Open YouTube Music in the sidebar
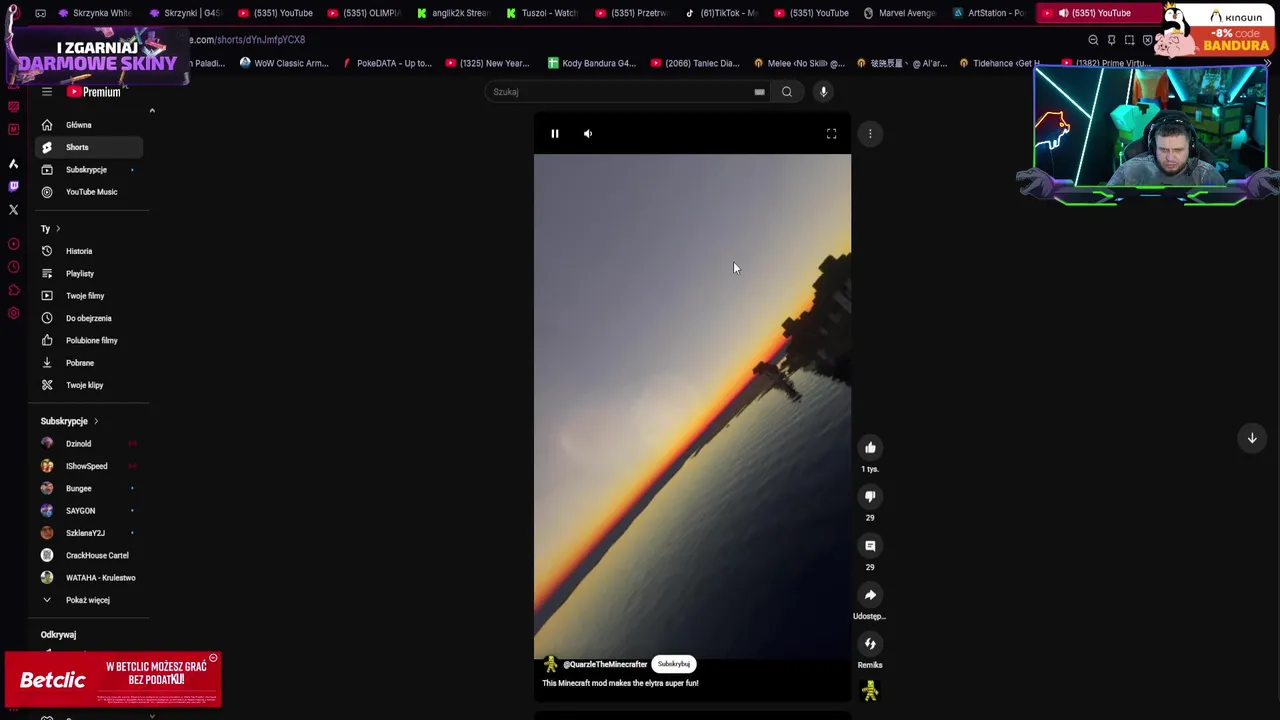Screen dimensions: 1280x720 (88, 192)
